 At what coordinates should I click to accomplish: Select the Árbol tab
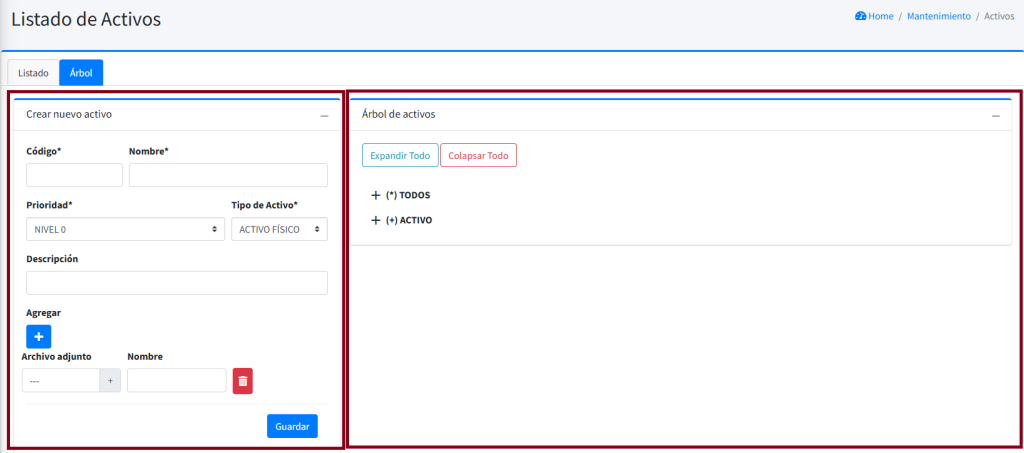(81, 73)
